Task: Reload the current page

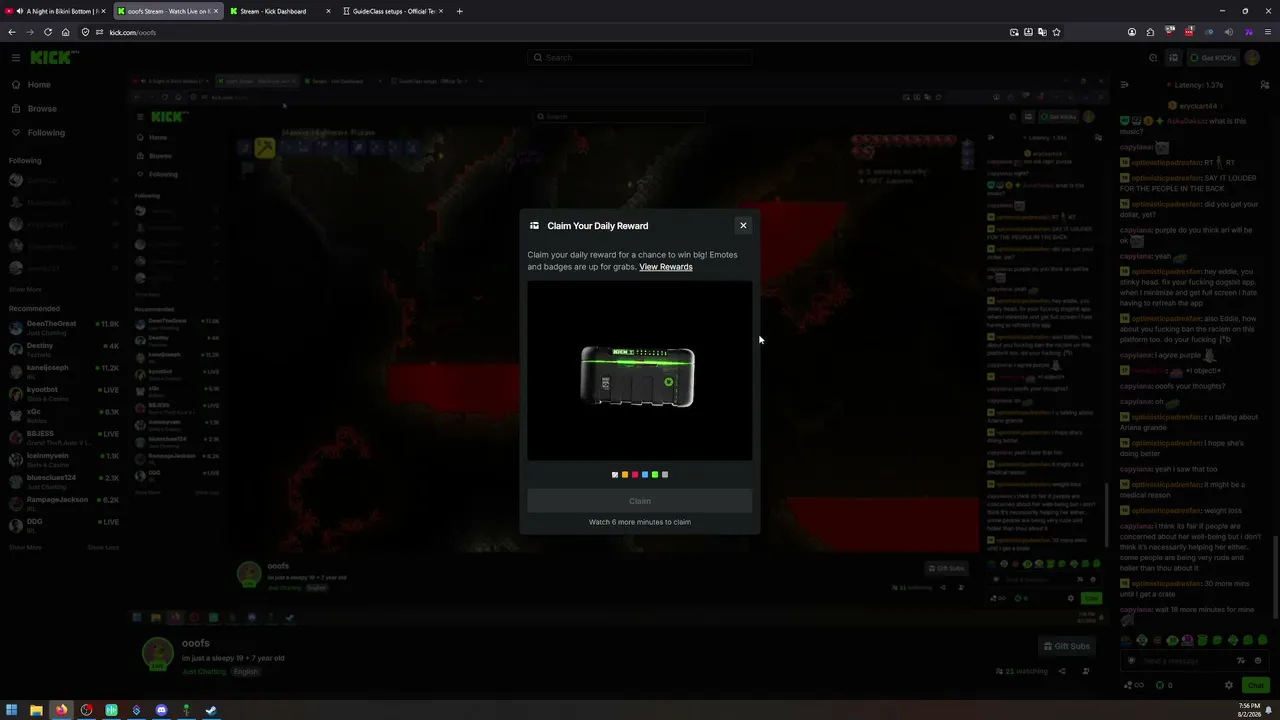Action: tap(48, 32)
